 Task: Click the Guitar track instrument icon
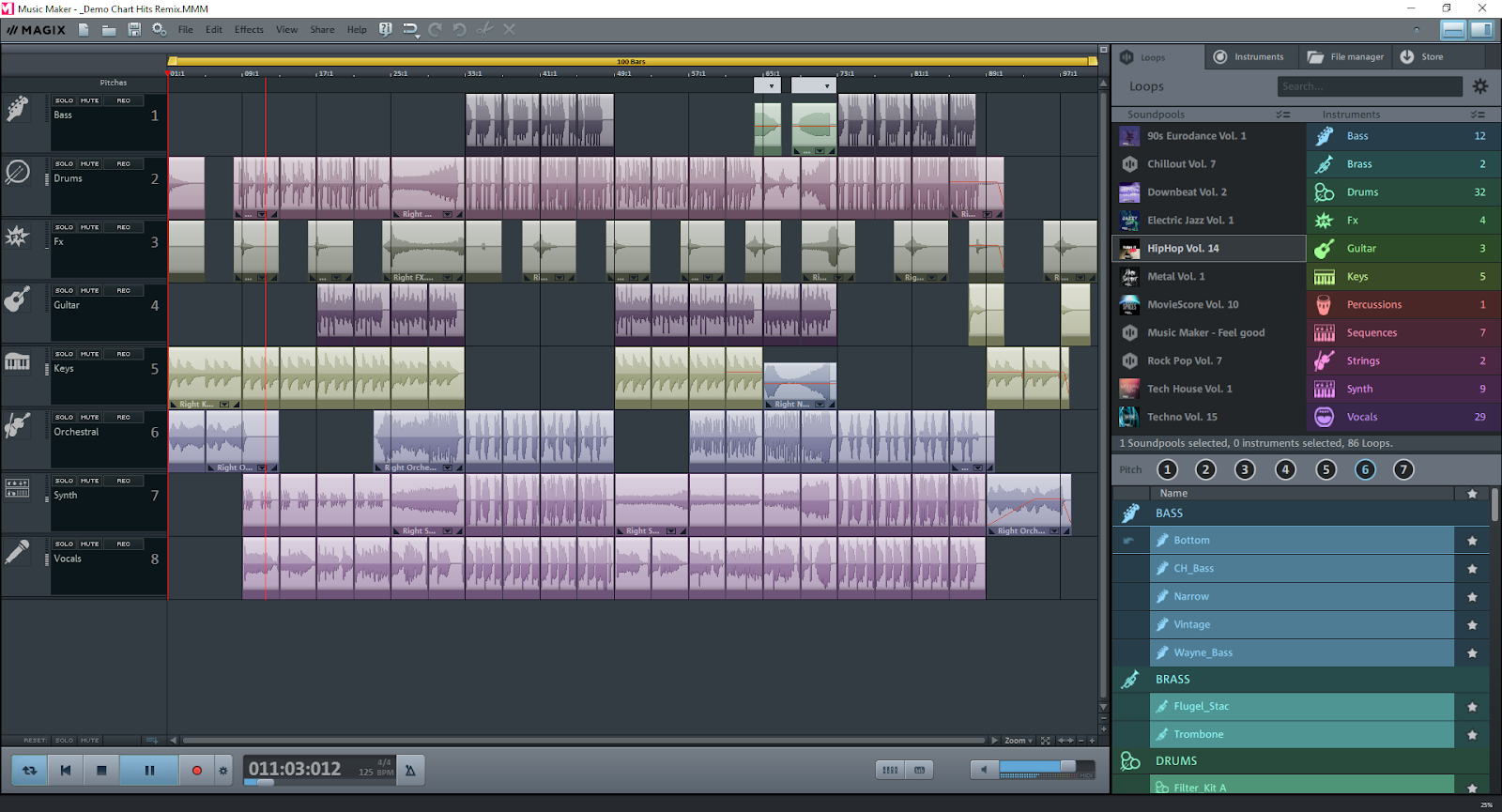(x=17, y=299)
